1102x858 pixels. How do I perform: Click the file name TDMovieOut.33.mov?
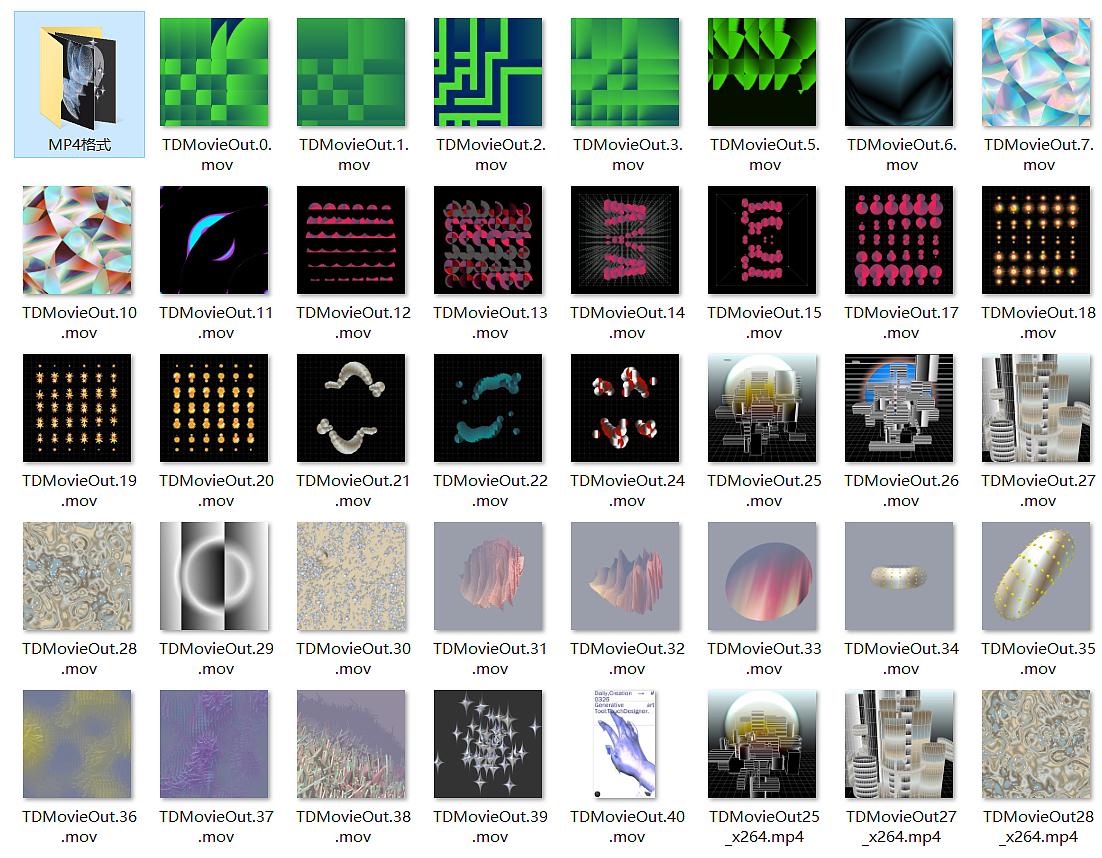pos(765,658)
